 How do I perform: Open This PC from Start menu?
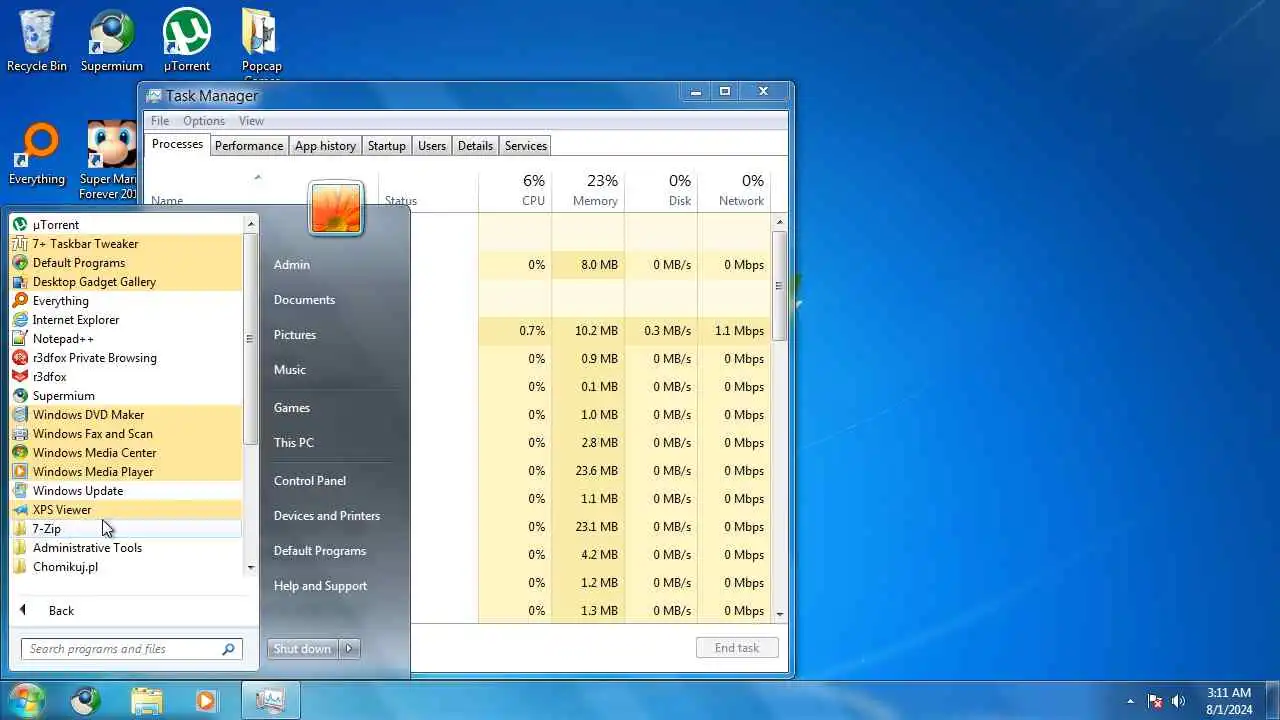coord(294,443)
